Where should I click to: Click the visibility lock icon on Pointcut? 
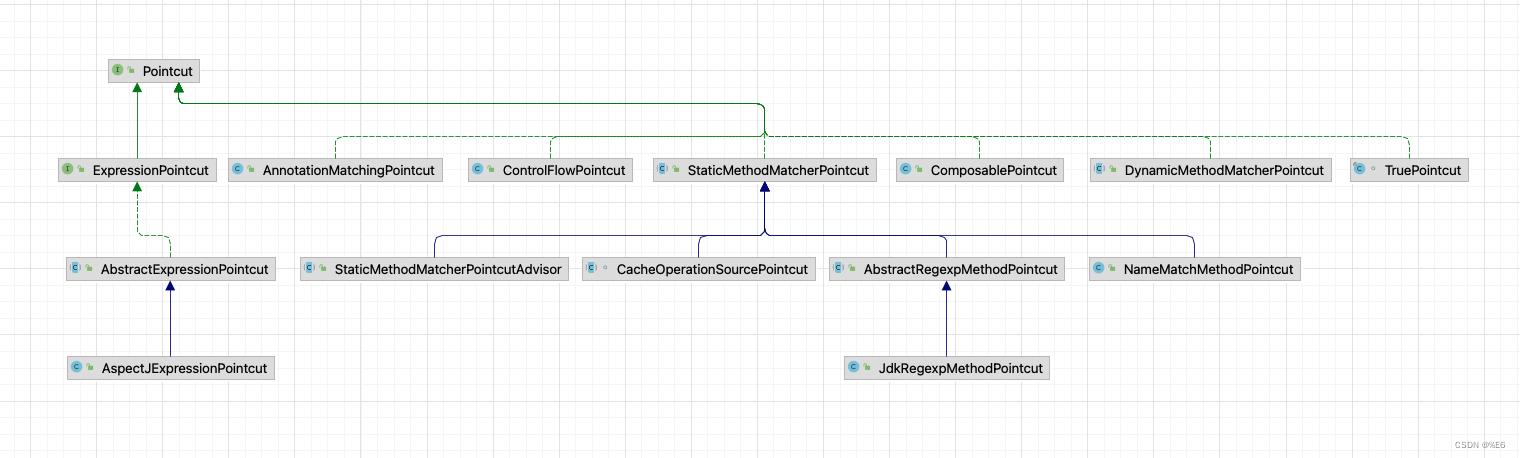[131, 71]
